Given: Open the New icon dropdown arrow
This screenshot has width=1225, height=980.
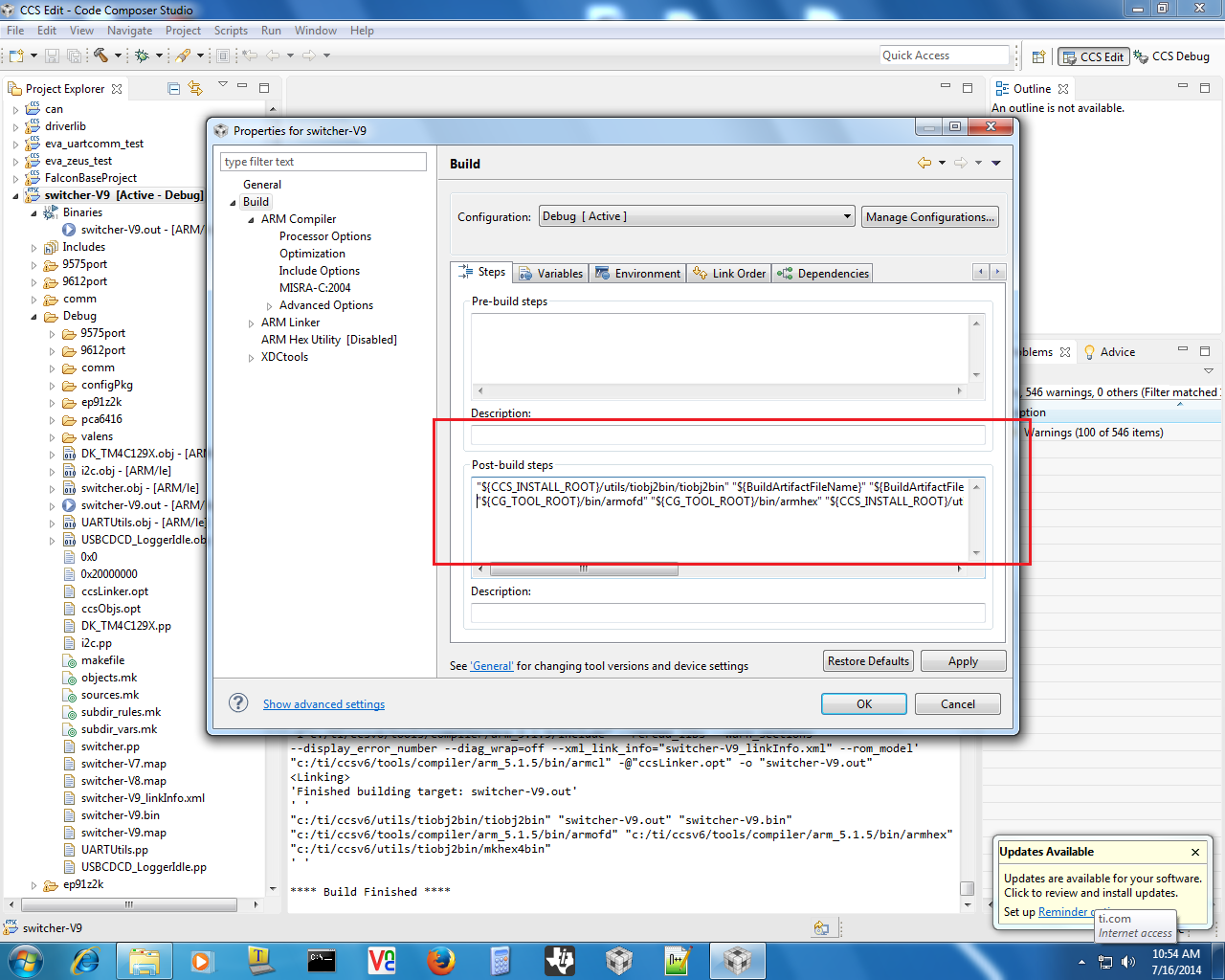Looking at the screenshot, I should [33, 56].
